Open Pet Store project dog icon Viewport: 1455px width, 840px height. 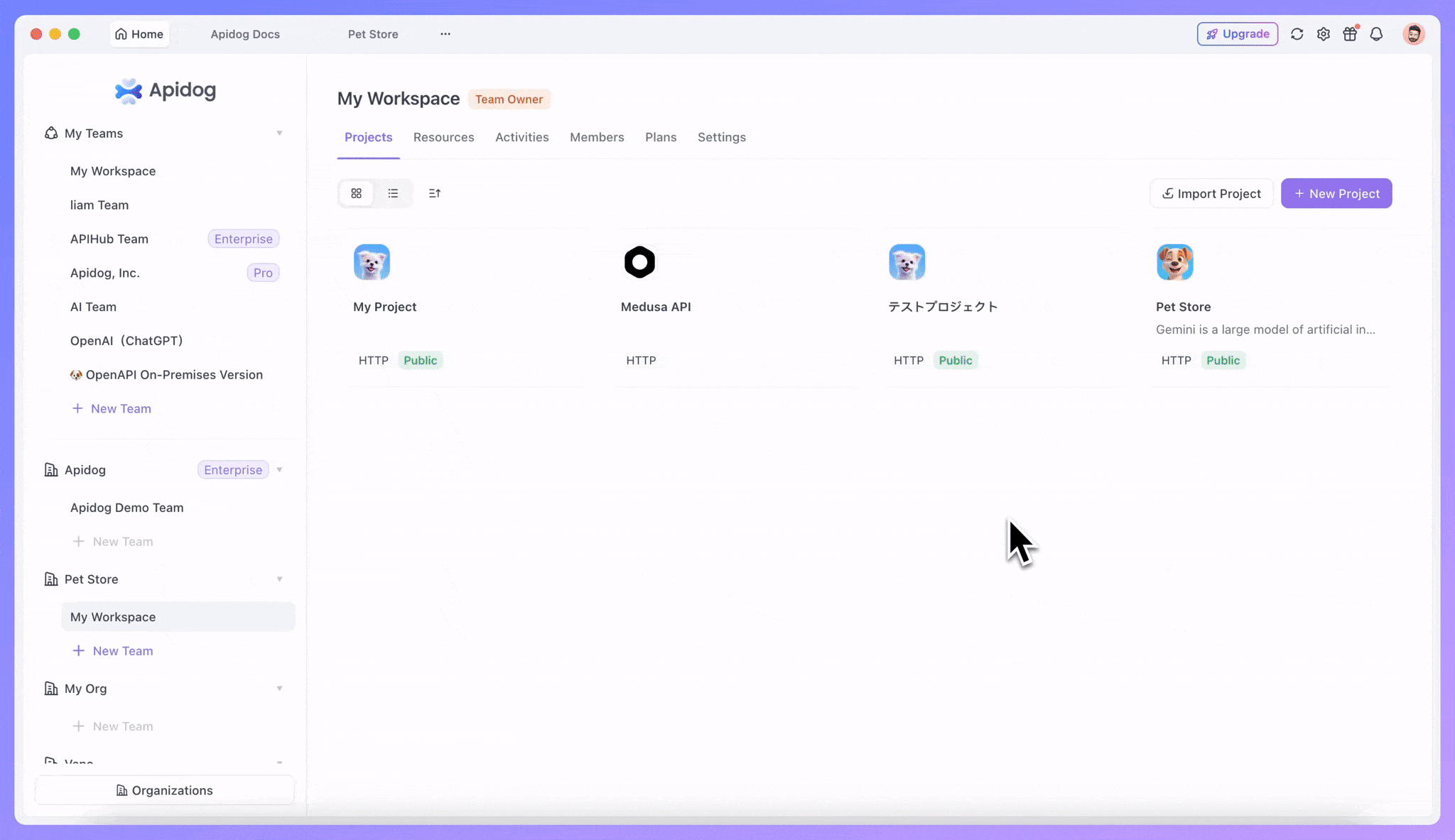click(x=1175, y=262)
